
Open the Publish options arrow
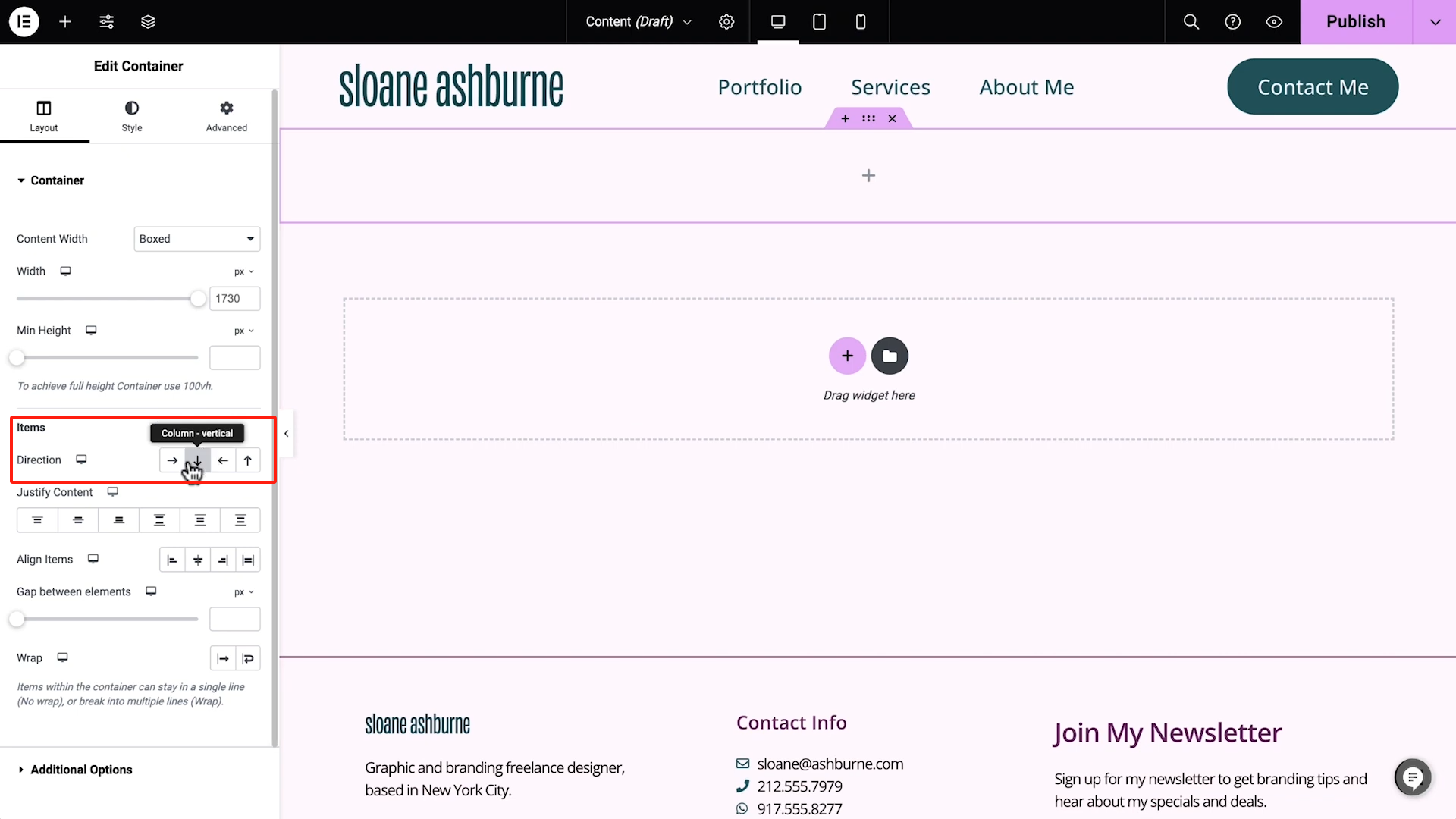tap(1435, 22)
